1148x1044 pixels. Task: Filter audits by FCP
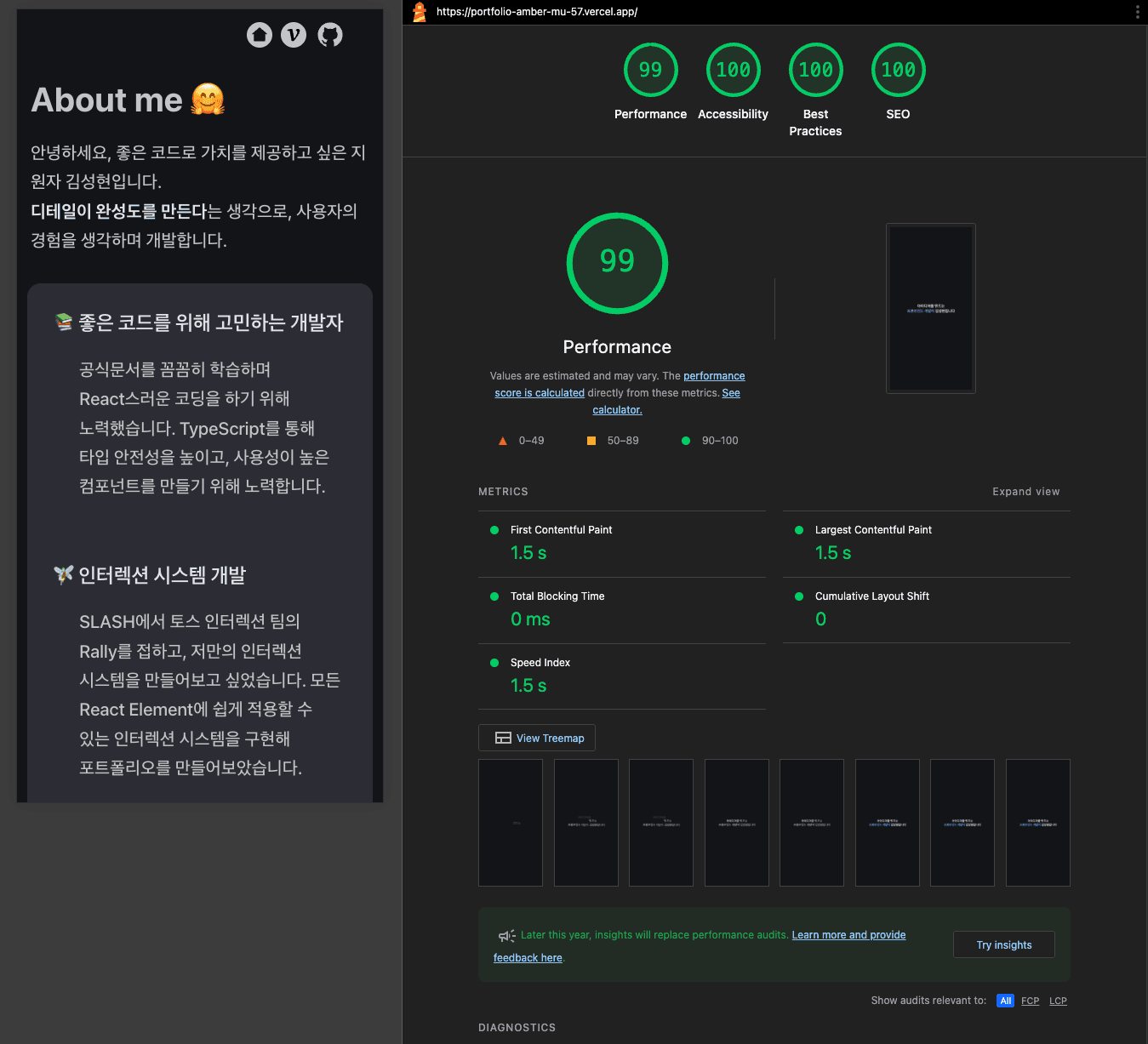click(x=1030, y=1001)
